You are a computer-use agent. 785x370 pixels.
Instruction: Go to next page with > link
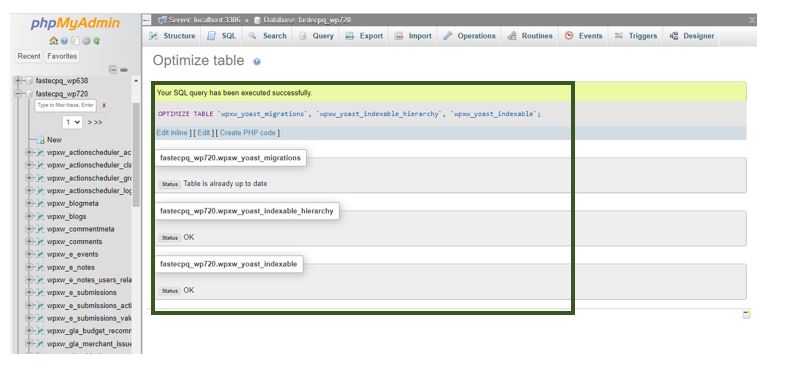pos(89,123)
